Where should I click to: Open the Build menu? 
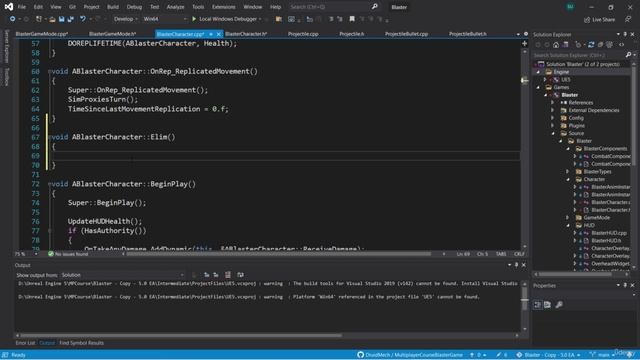[x=113, y=7]
